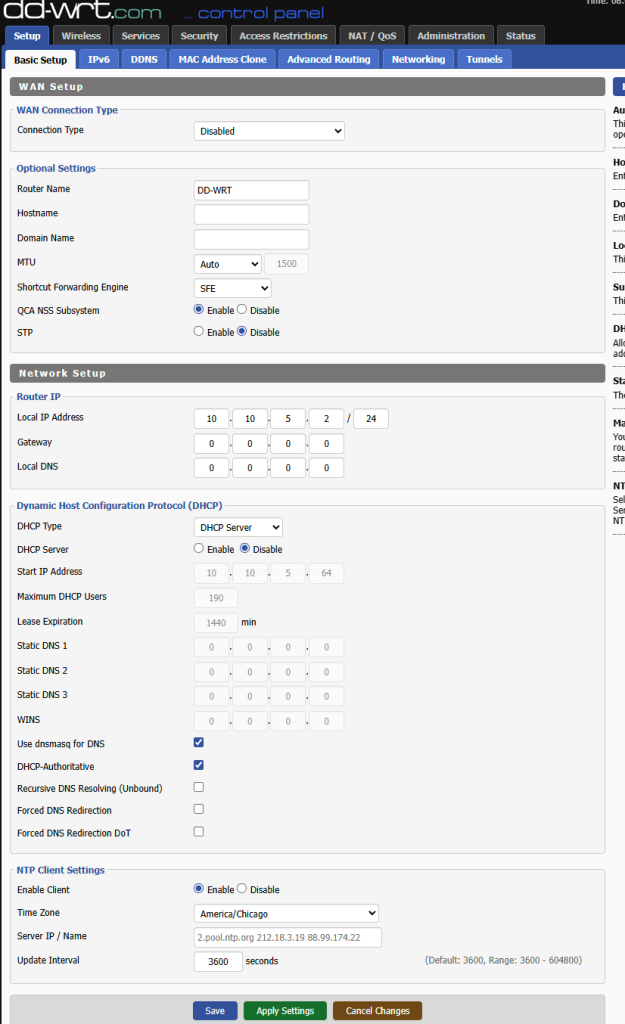
Task: Enable the DHCP Server radio button
Action: 199,549
